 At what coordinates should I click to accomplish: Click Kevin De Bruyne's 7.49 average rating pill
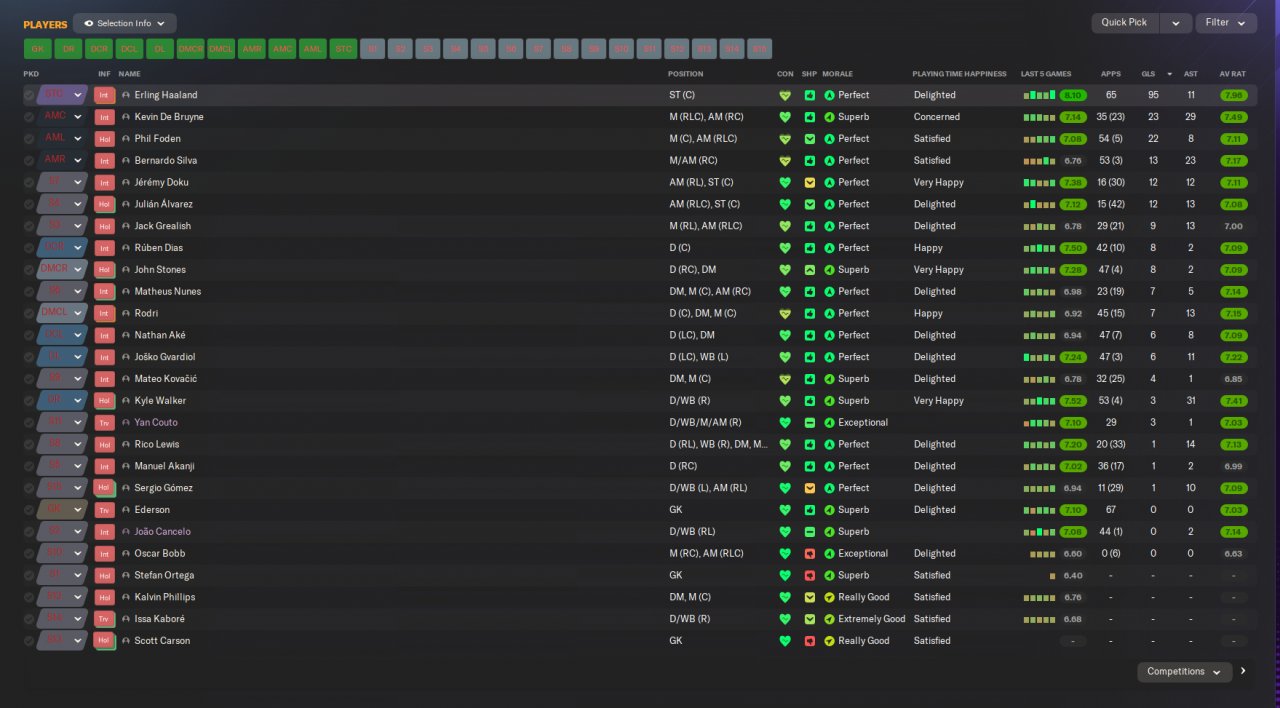tap(1233, 117)
